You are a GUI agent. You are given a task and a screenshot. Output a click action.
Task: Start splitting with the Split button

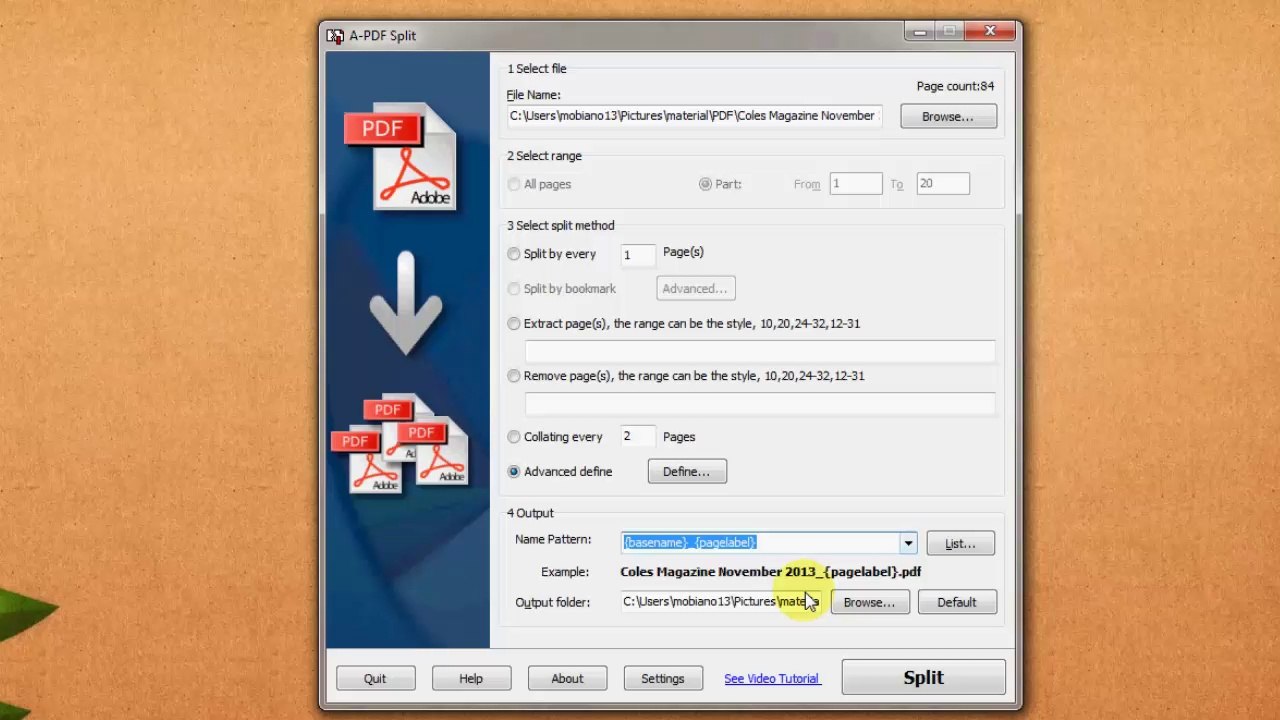(923, 678)
